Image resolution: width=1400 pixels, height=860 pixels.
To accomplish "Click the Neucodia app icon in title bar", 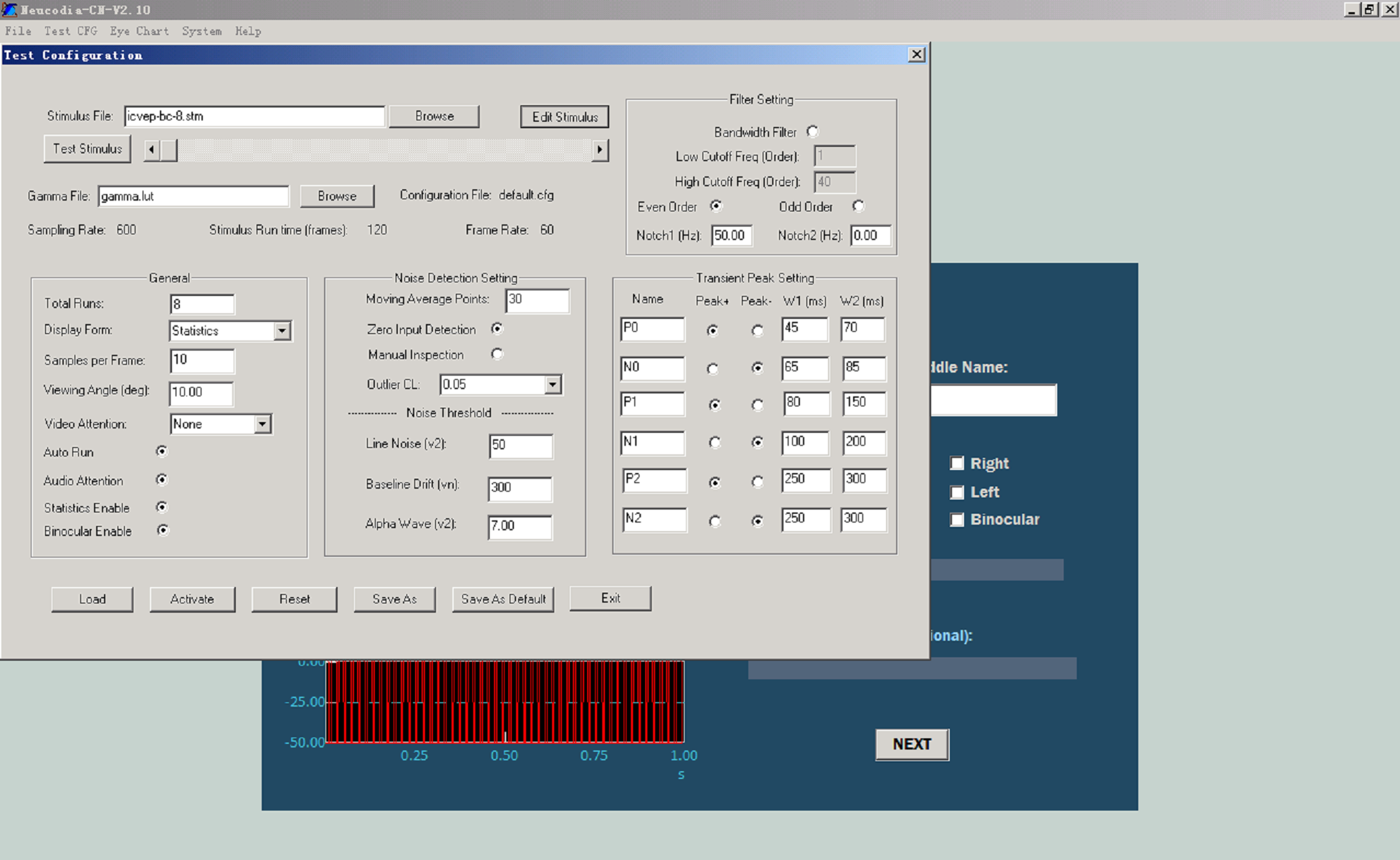I will click(9, 9).
